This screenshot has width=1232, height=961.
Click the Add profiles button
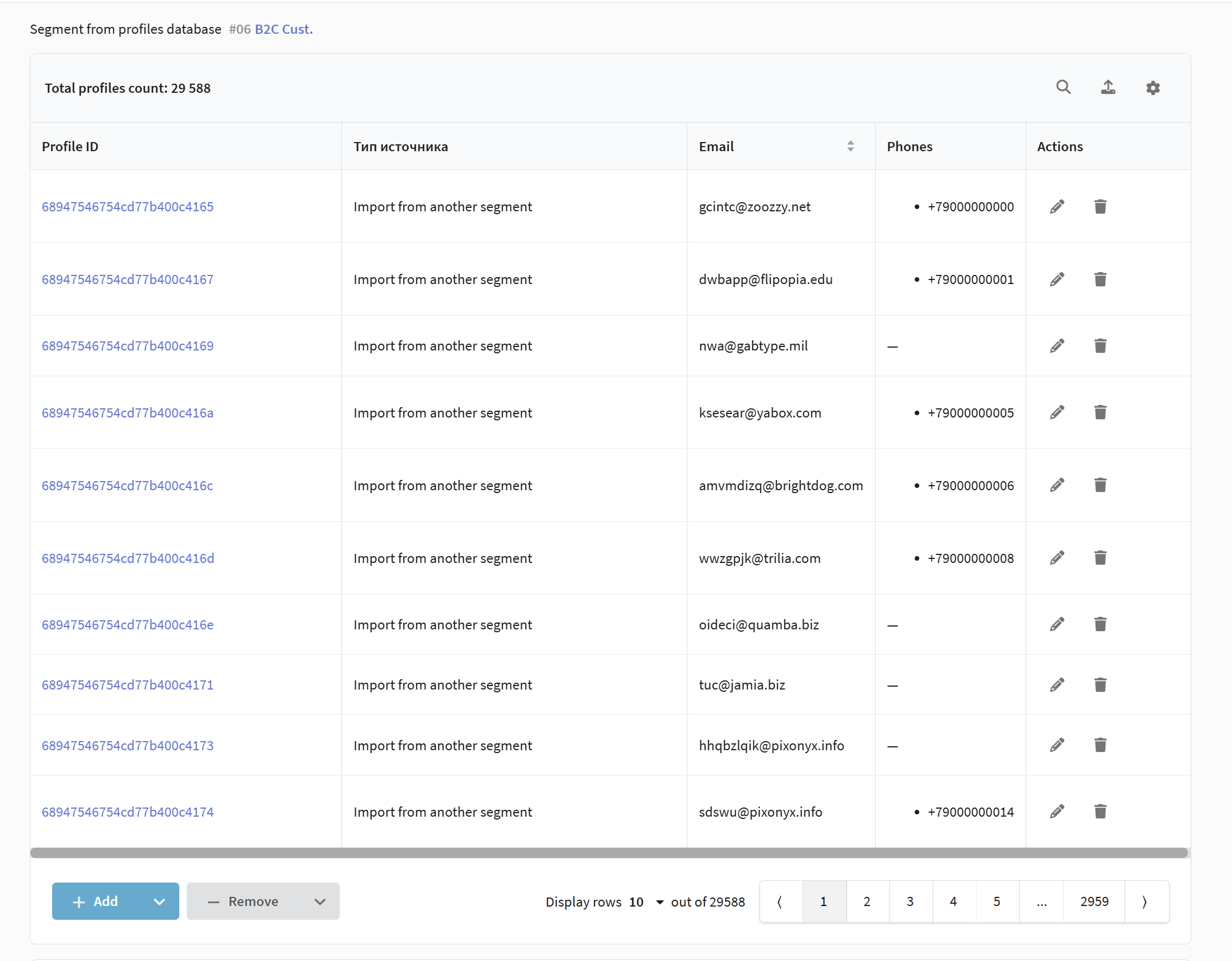click(96, 901)
